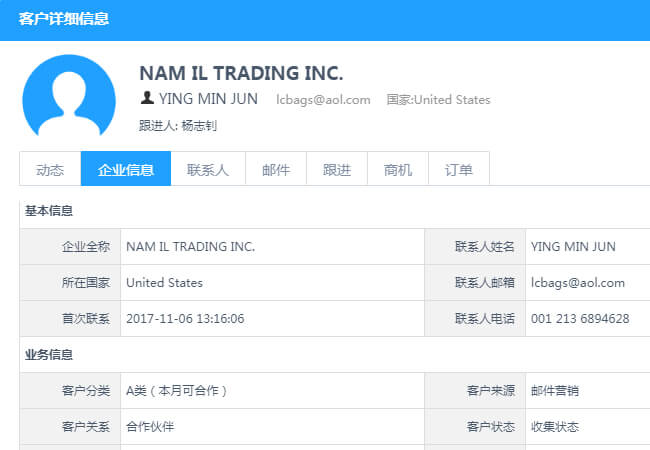Open the 动态 tab

coord(50,169)
